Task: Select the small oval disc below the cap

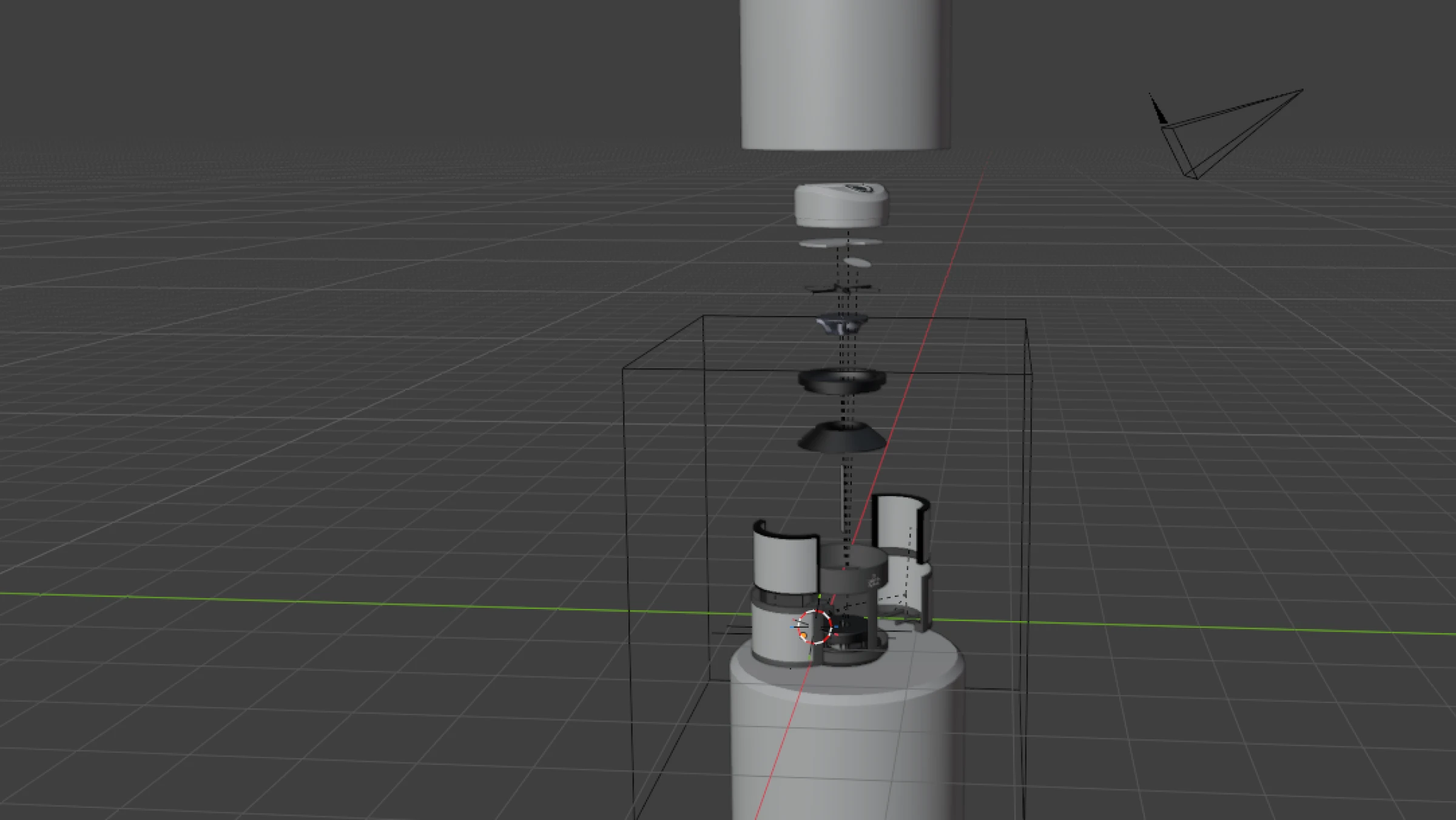Action: [x=857, y=263]
